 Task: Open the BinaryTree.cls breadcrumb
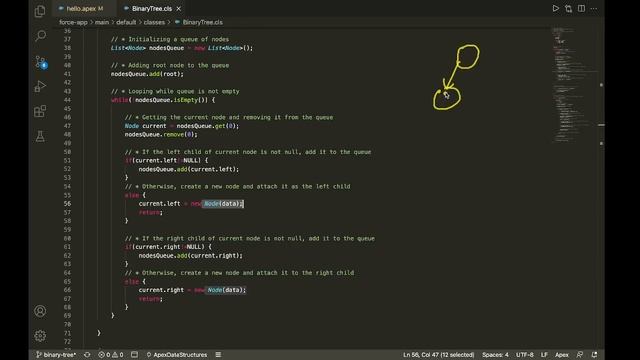pos(199,22)
